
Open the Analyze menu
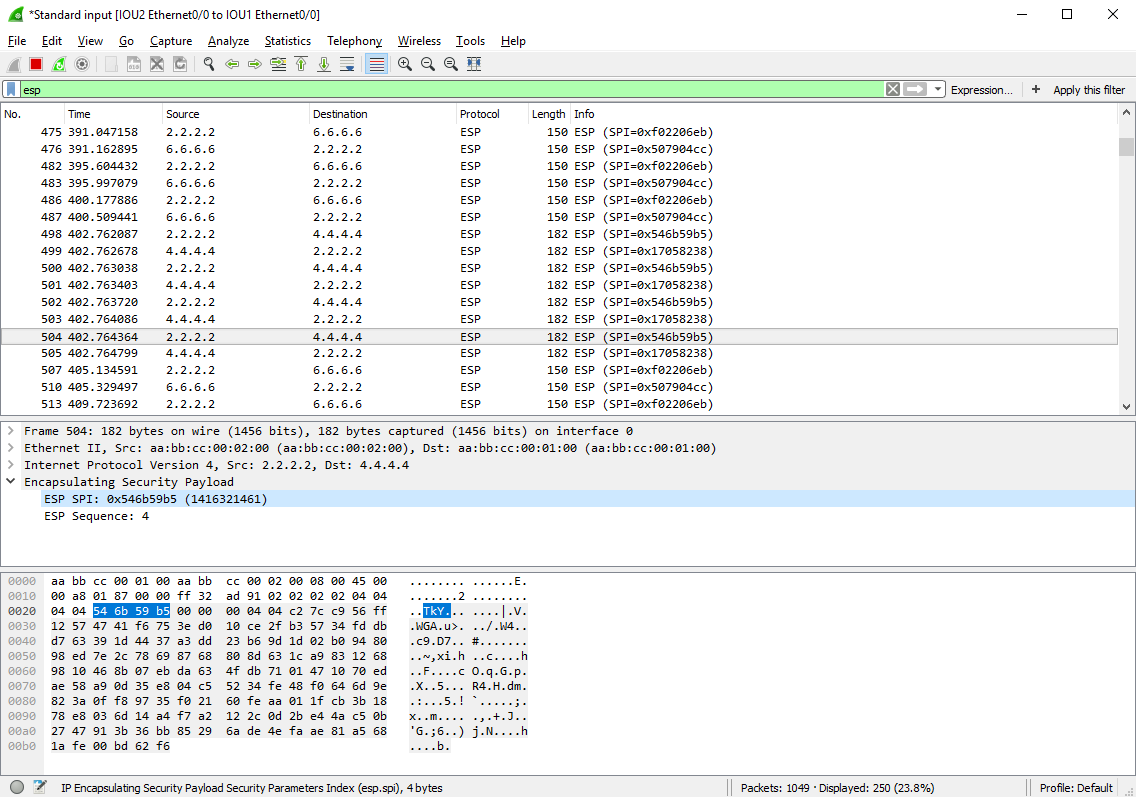pos(228,41)
